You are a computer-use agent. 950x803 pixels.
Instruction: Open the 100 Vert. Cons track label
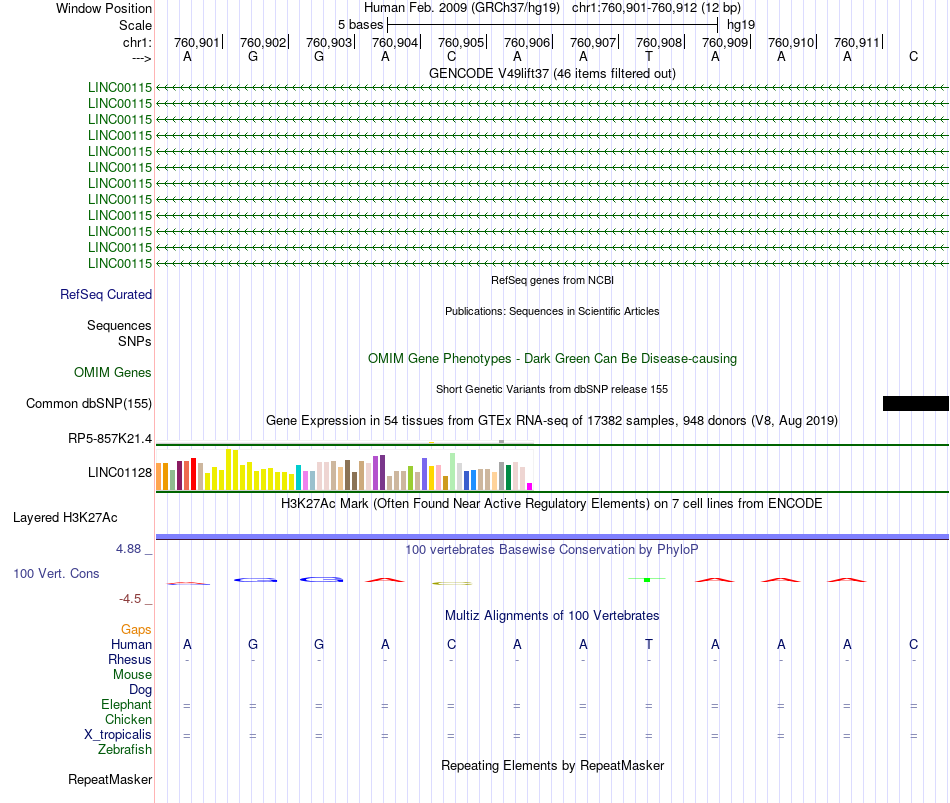[x=56, y=573]
